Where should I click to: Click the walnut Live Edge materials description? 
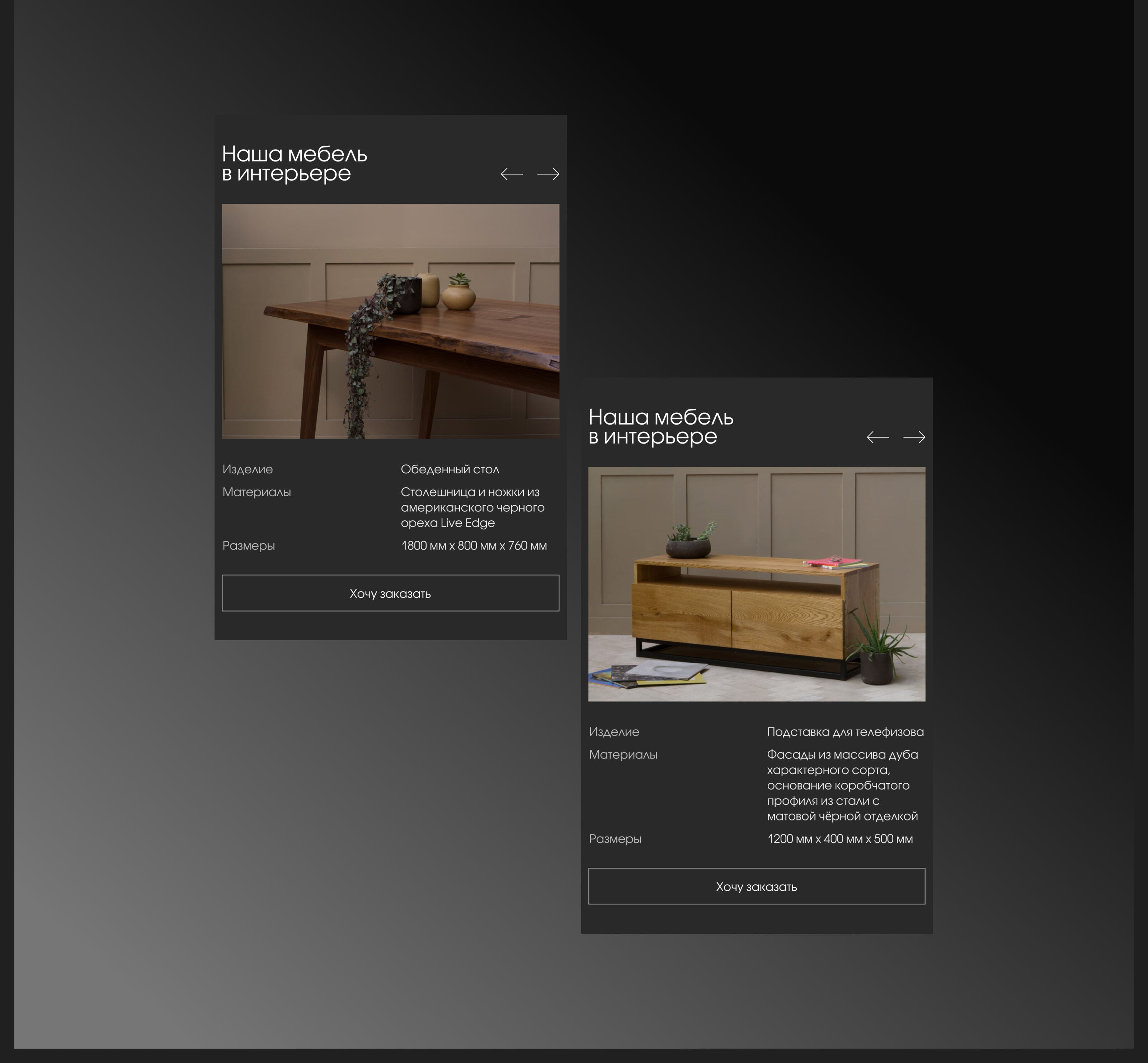[472, 507]
